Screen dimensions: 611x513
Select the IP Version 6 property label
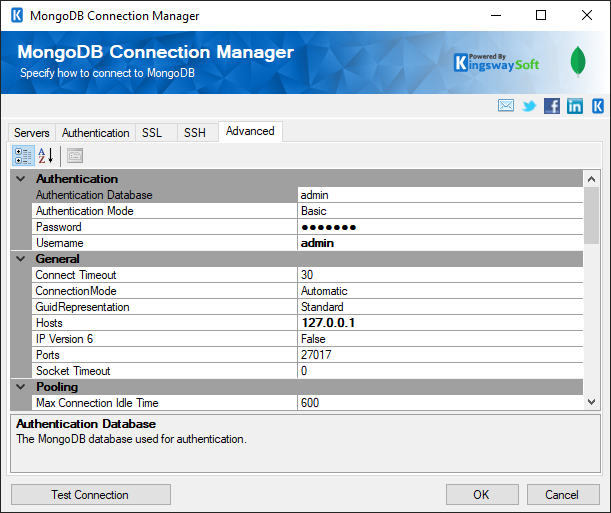tap(164, 338)
